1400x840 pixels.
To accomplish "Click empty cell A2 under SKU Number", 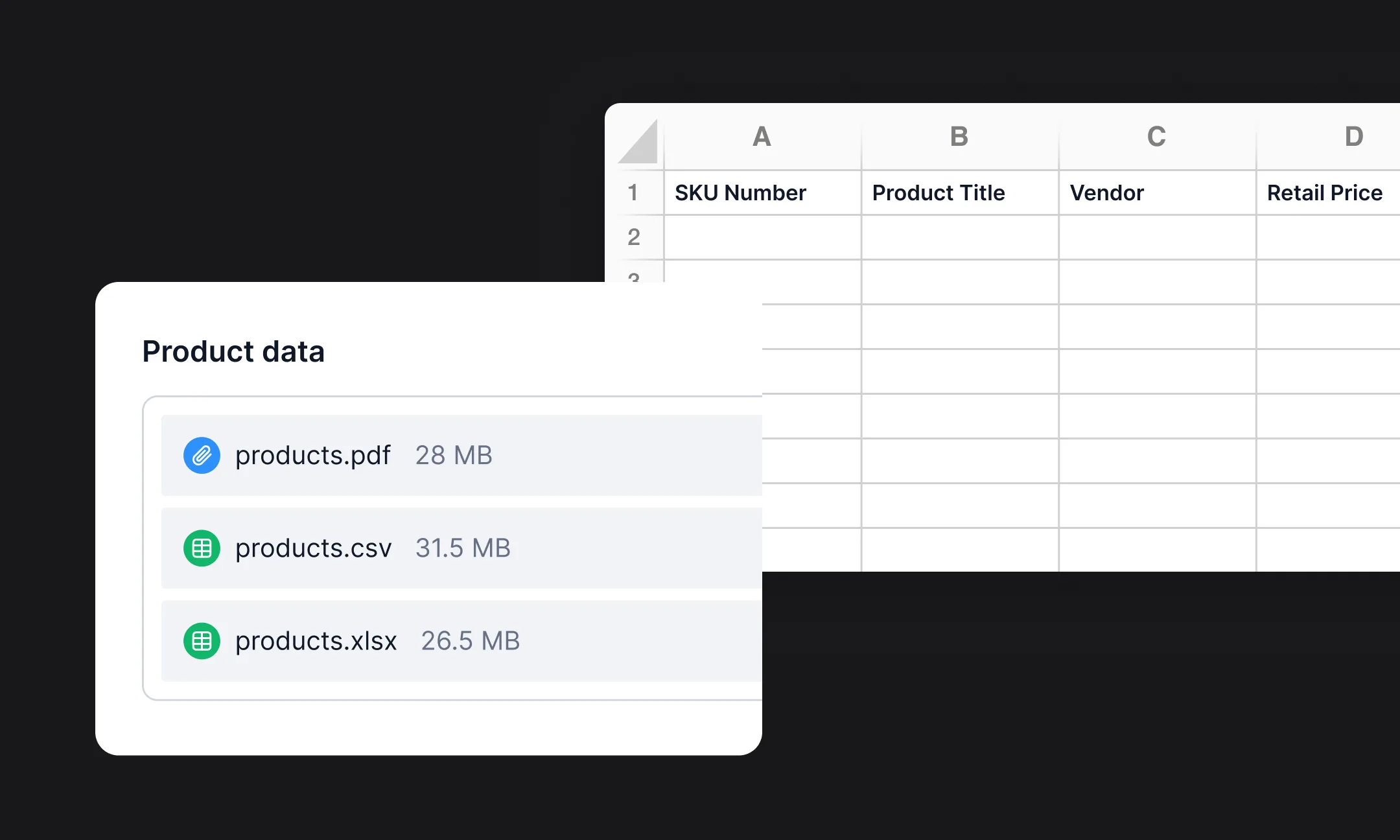I will [762, 237].
